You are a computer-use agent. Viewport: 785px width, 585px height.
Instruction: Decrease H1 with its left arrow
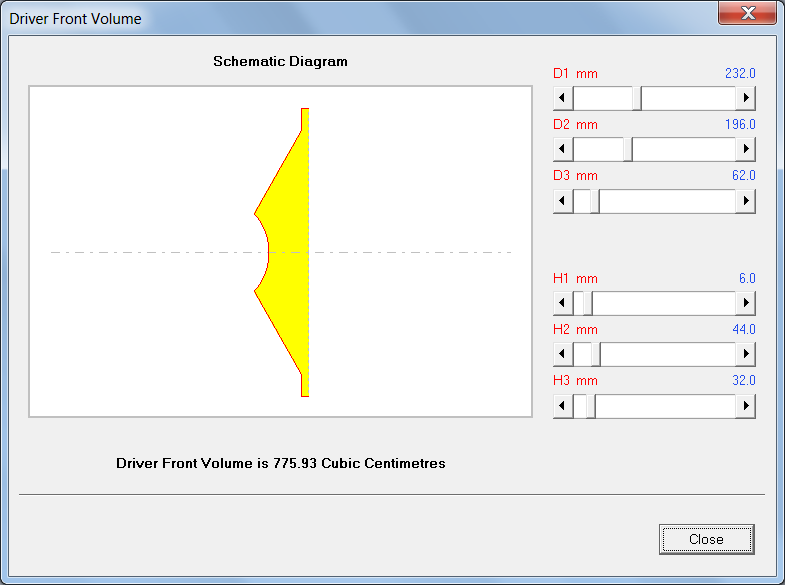pos(563,303)
